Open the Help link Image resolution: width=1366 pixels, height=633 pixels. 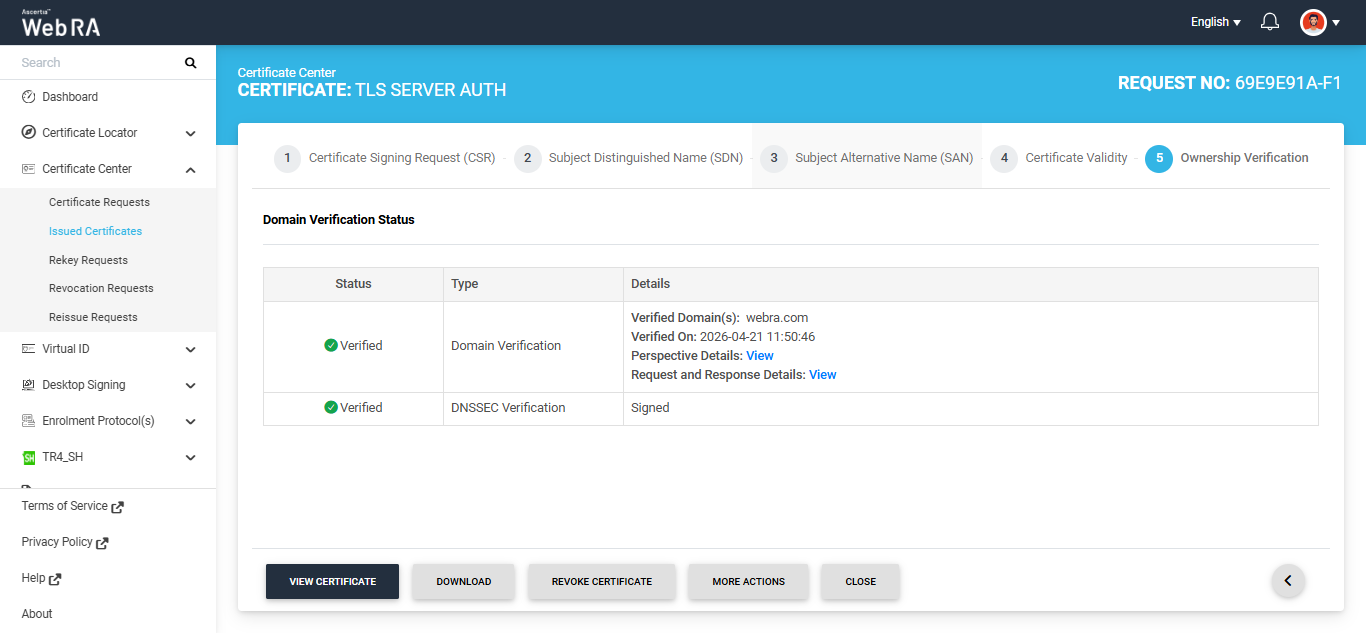33,578
